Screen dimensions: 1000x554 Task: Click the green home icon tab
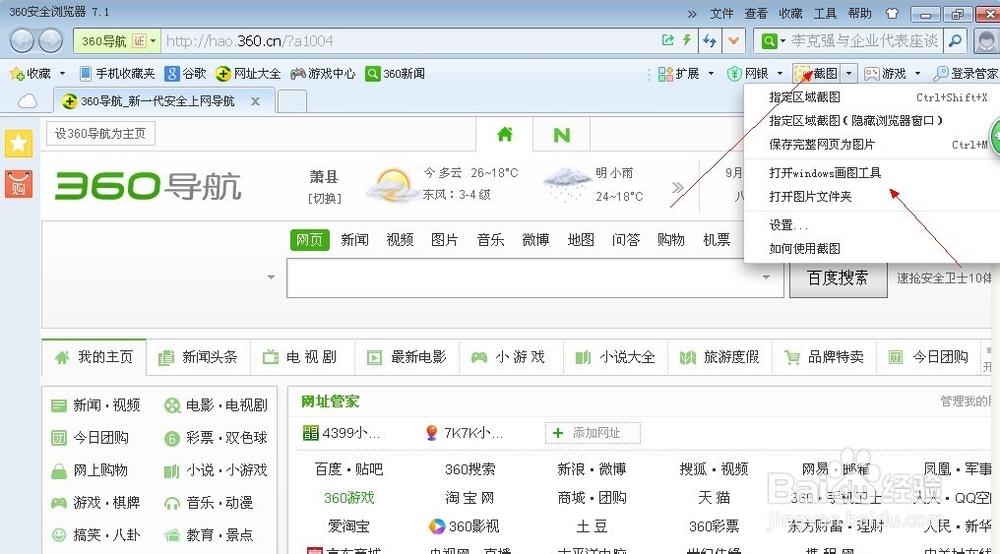(x=504, y=135)
